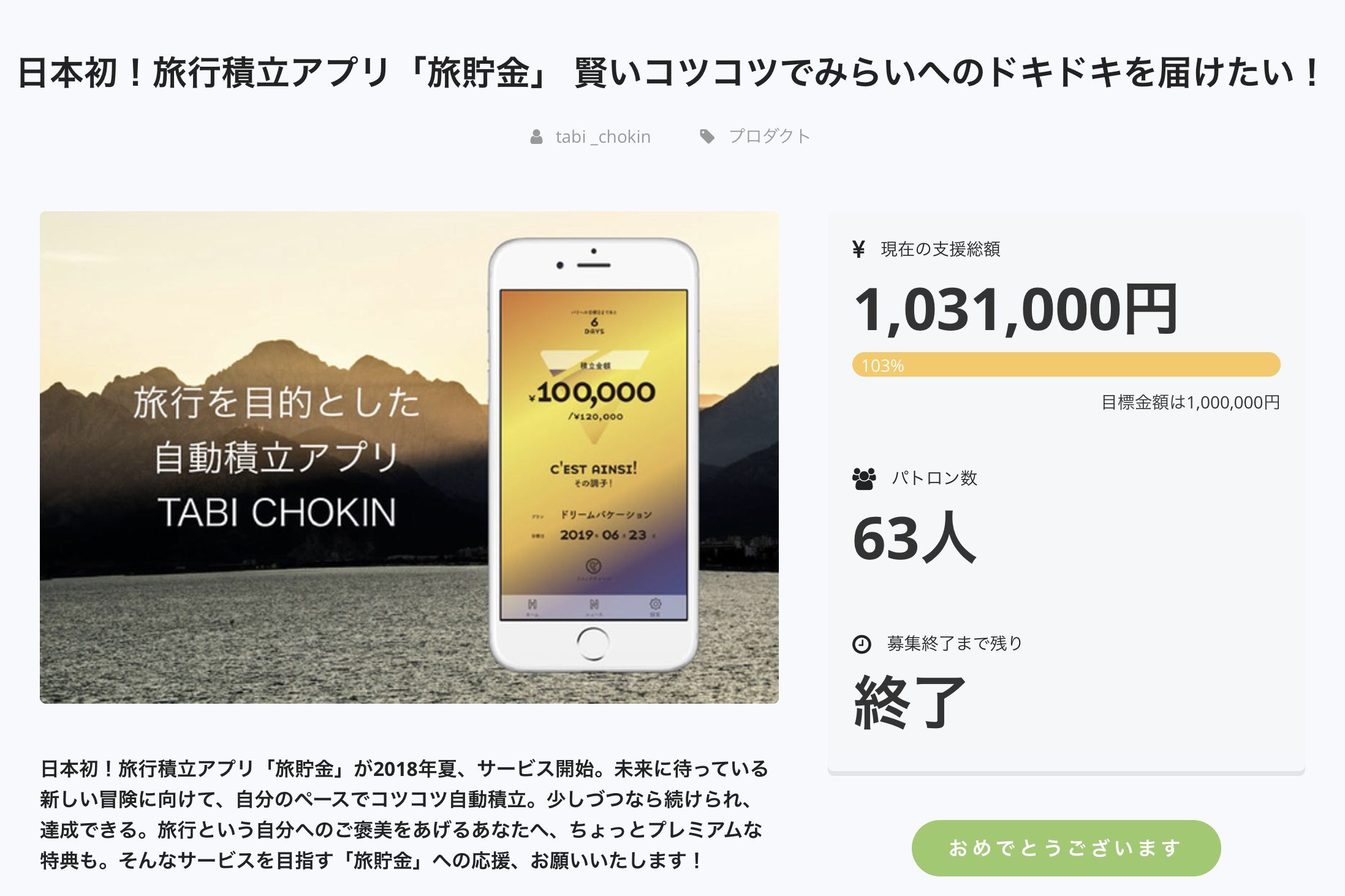The width and height of the screenshot is (1345, 896).
Task: Click the tag icon beside プロダクト
Action: pos(707,137)
